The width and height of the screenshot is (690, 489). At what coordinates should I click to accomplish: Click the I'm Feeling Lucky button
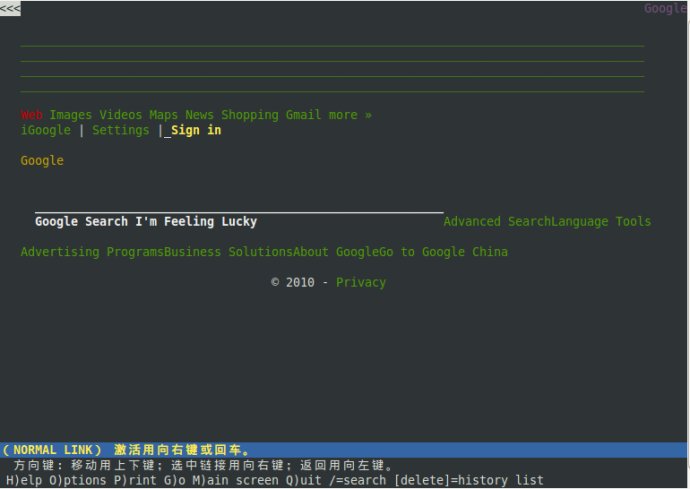[196, 221]
